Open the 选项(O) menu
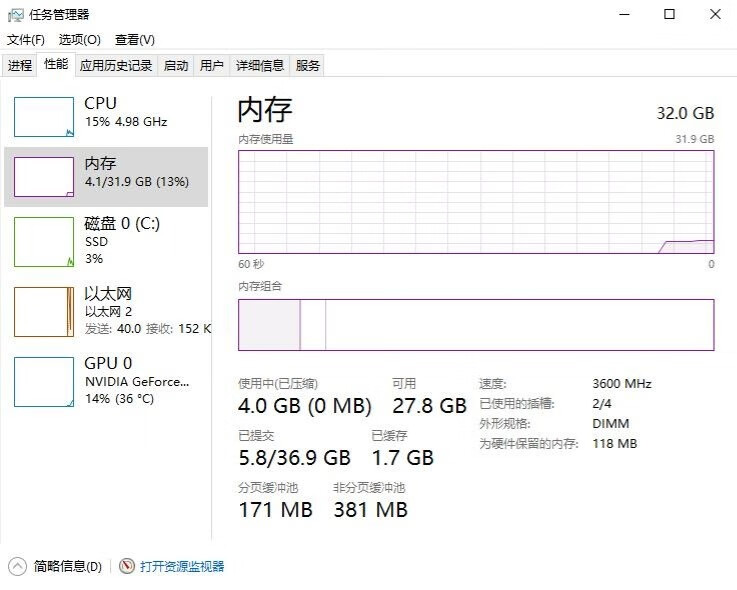 pyautogui.click(x=80, y=40)
